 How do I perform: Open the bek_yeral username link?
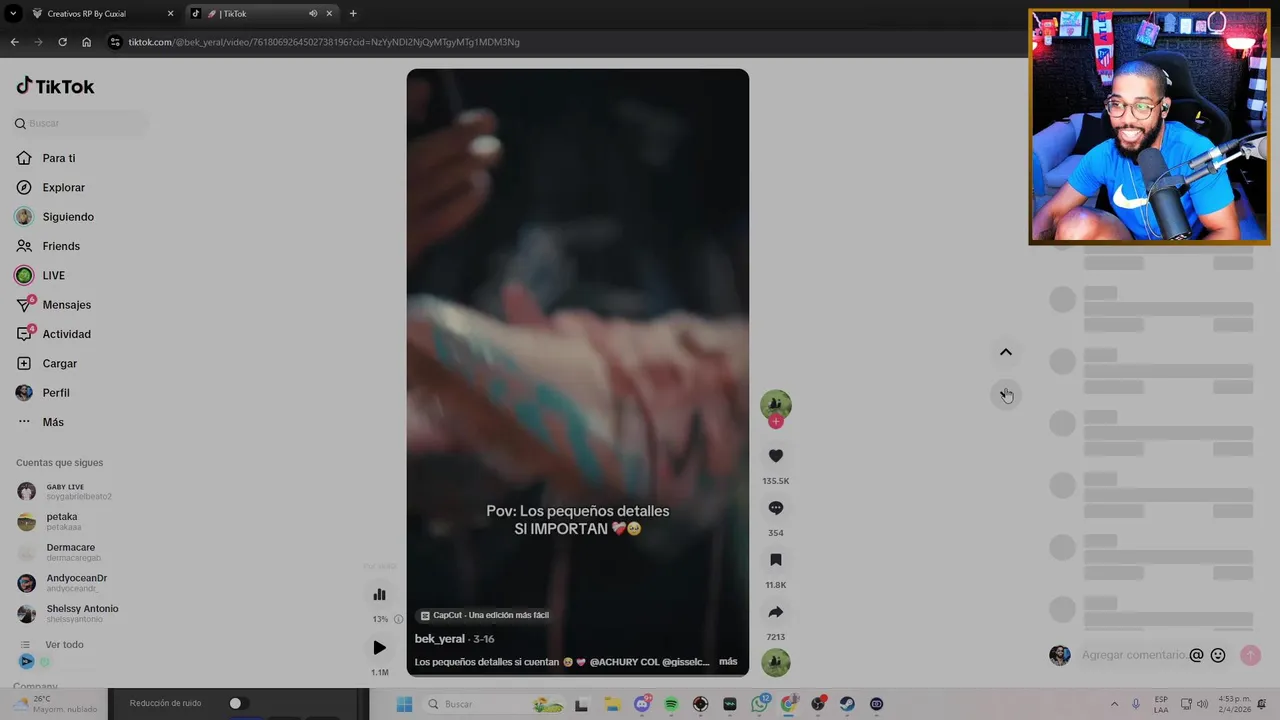point(440,639)
